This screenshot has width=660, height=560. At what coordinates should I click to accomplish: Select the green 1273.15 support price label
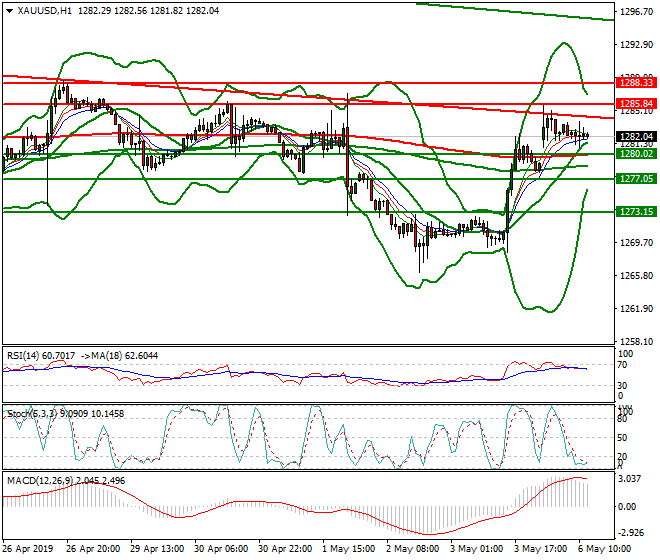pos(636,211)
